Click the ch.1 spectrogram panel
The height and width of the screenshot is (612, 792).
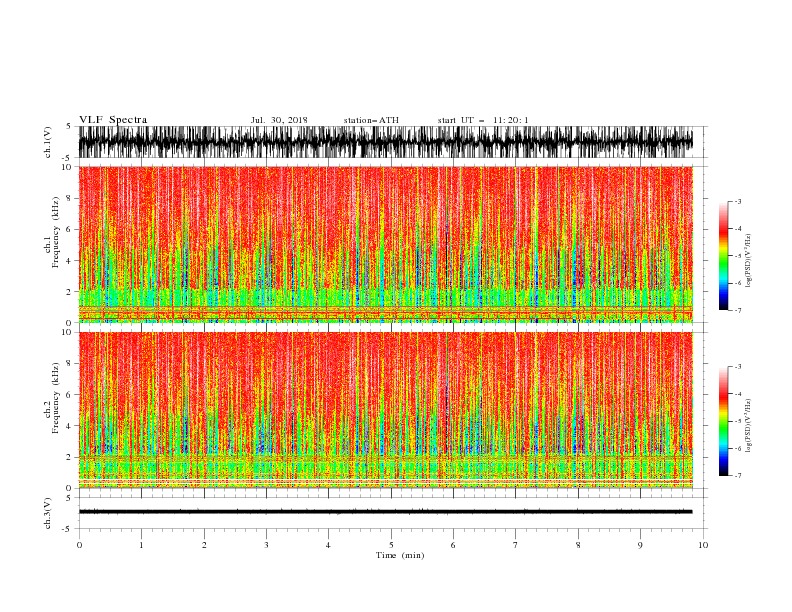(x=386, y=244)
